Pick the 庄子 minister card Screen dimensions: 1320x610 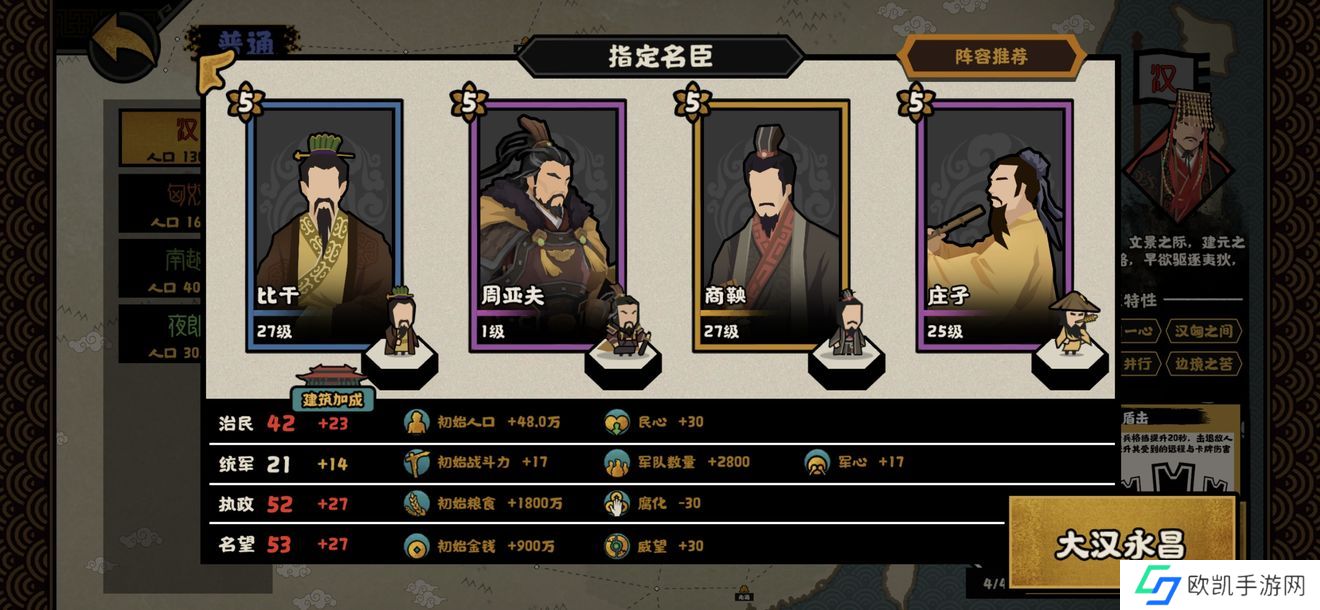[x=995, y=224]
